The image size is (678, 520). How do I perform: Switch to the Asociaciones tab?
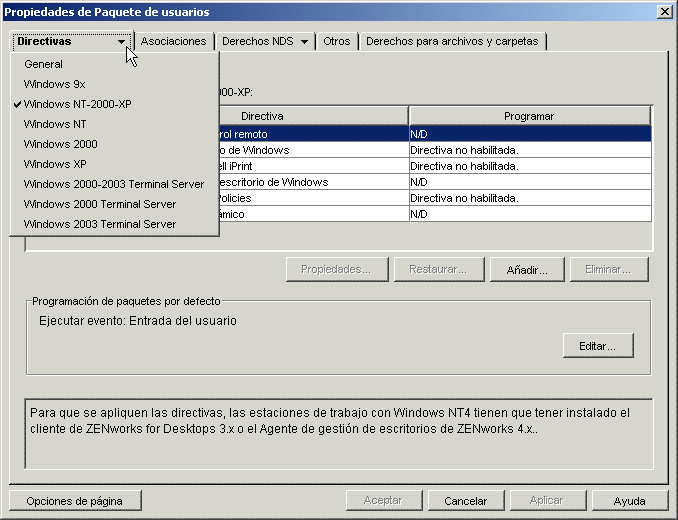coord(173,41)
